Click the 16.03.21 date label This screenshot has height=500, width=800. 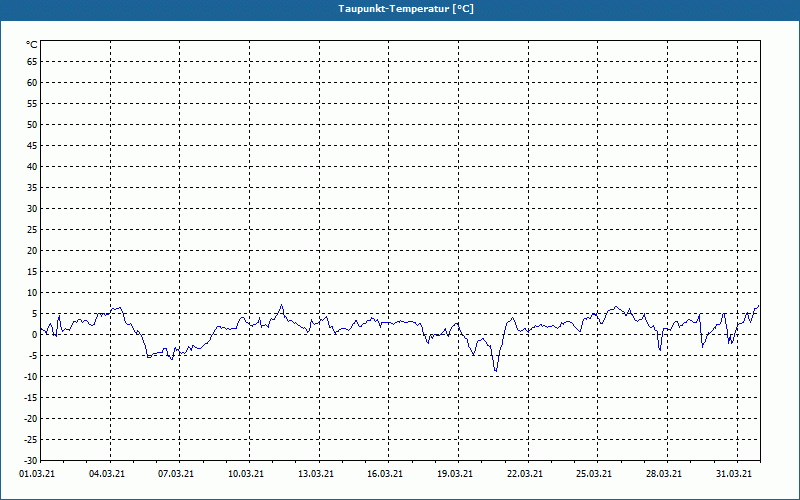click(x=385, y=474)
